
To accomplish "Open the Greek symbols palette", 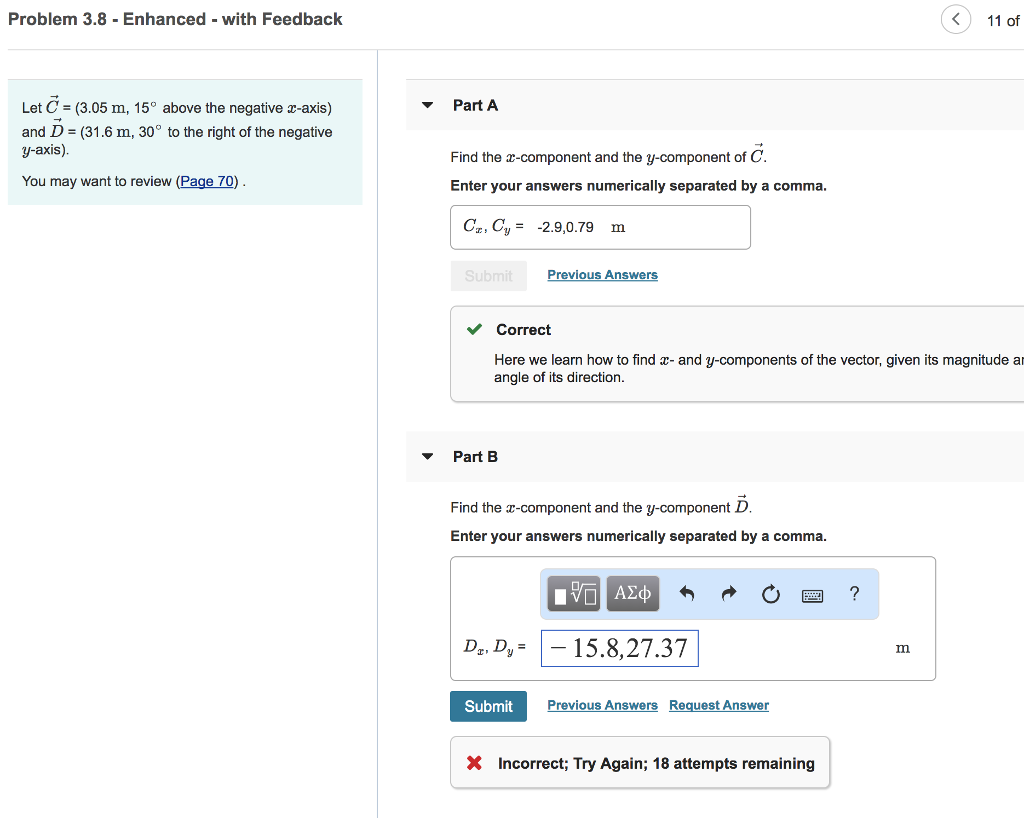I will 632,594.
